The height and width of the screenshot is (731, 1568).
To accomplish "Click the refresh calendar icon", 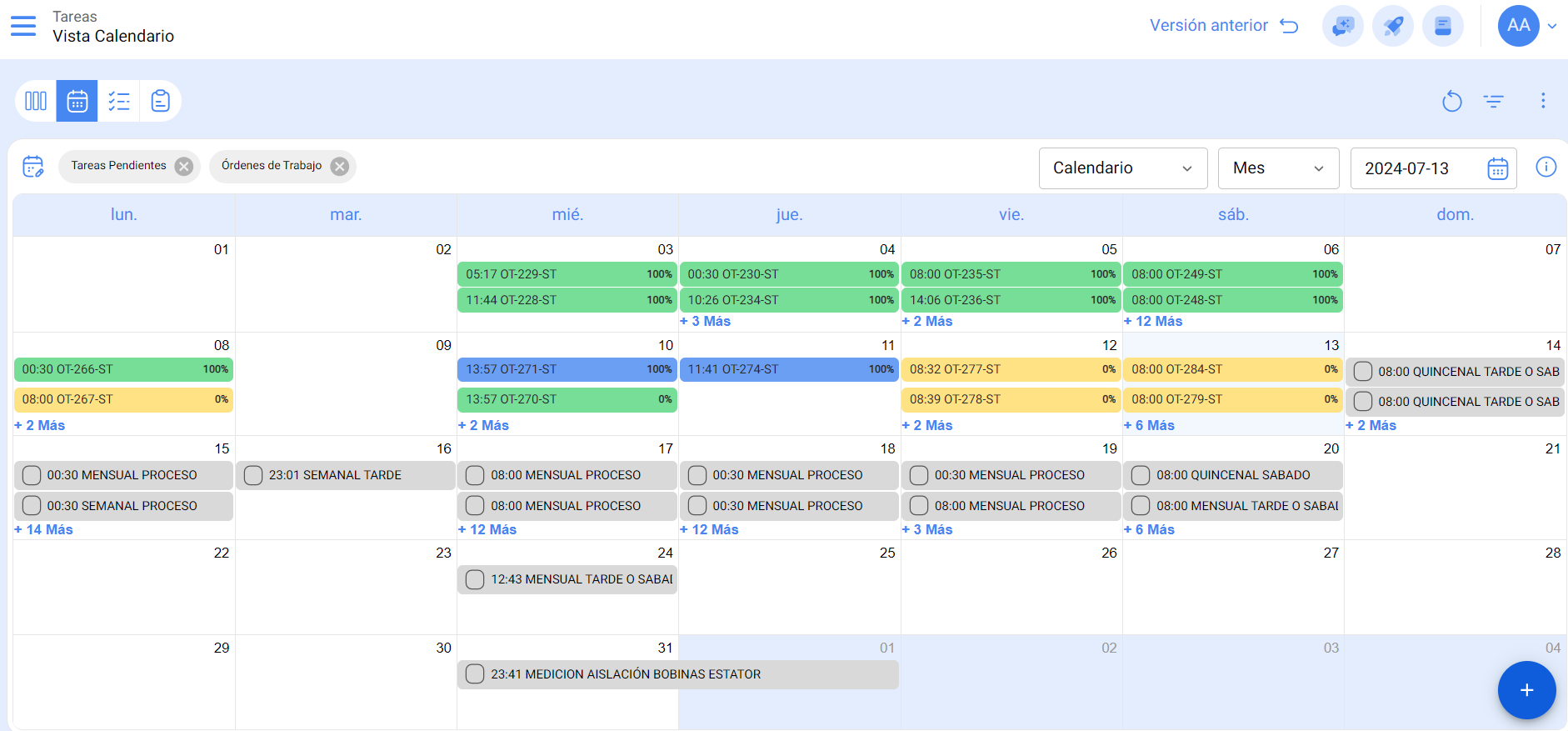I will (x=1451, y=101).
